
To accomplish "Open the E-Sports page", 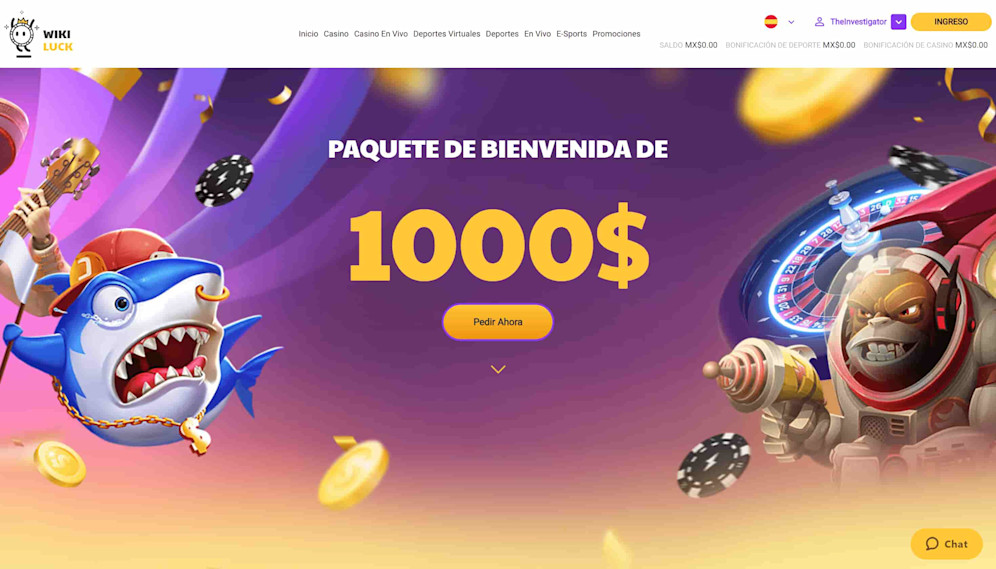I will [572, 34].
